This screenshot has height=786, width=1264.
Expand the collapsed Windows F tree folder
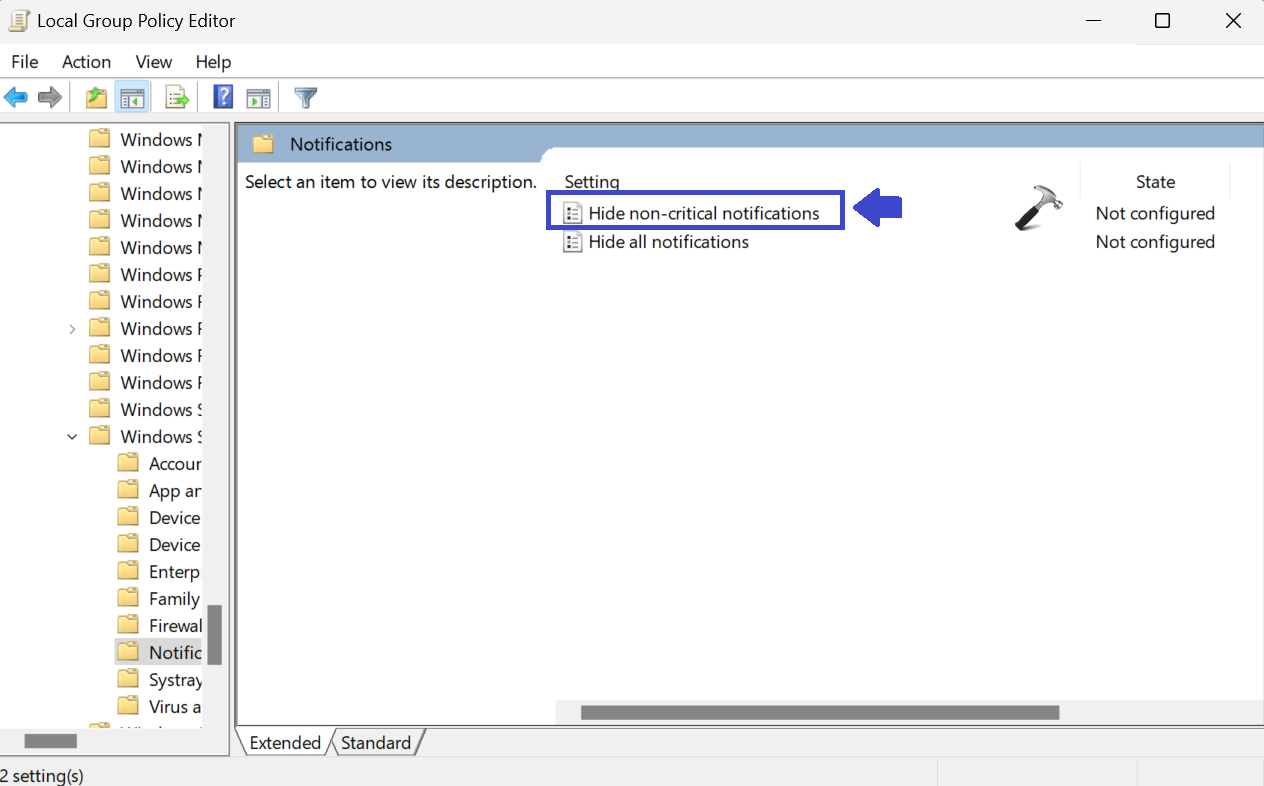coord(72,329)
